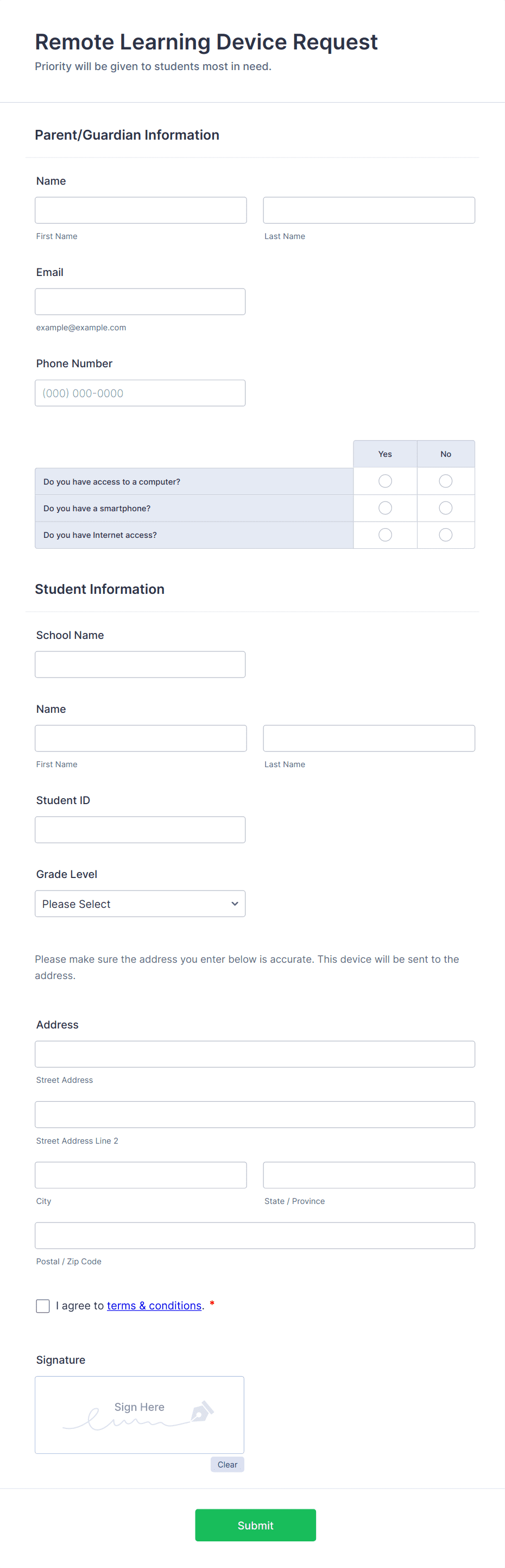Select "Yes" for Internet access question
505x1568 pixels.
(384, 535)
